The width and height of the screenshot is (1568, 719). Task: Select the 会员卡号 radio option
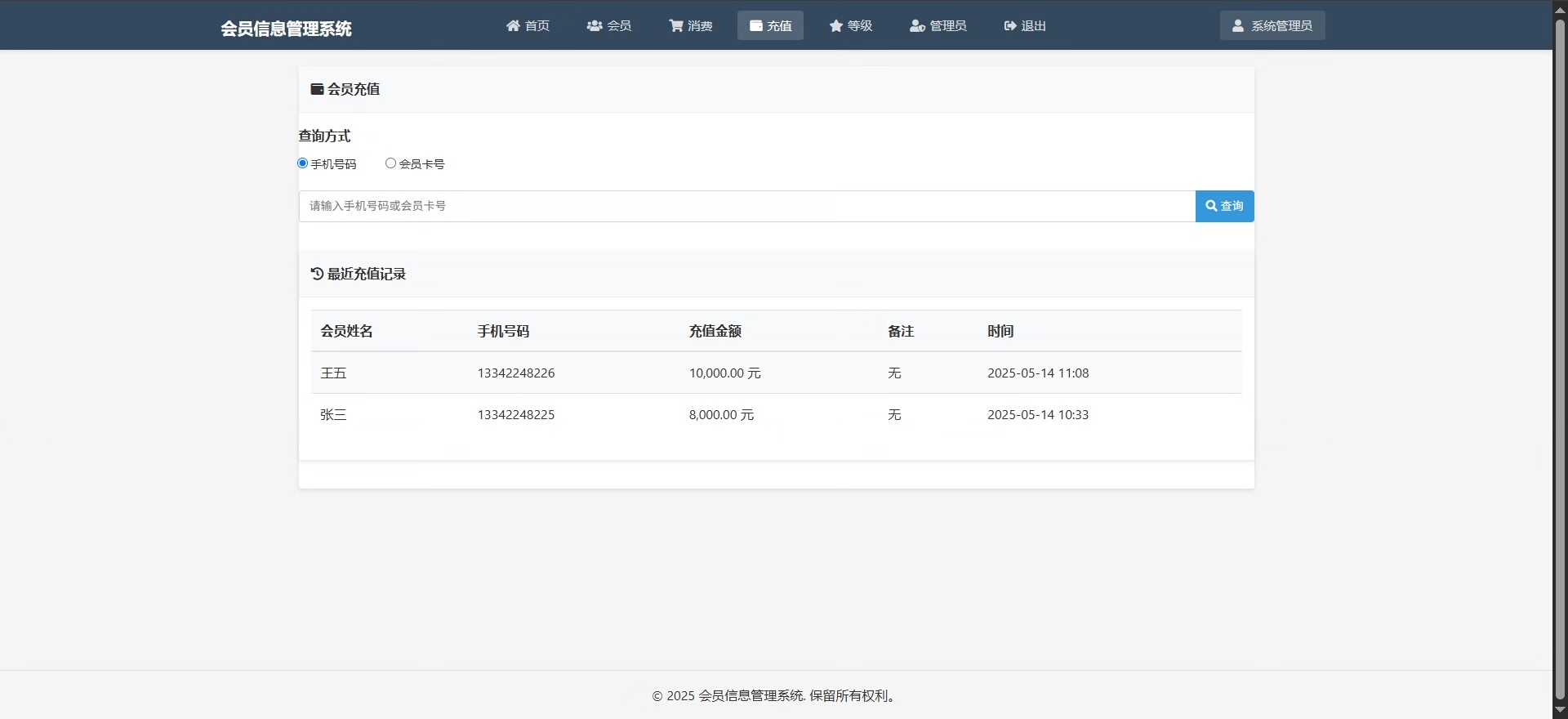390,163
